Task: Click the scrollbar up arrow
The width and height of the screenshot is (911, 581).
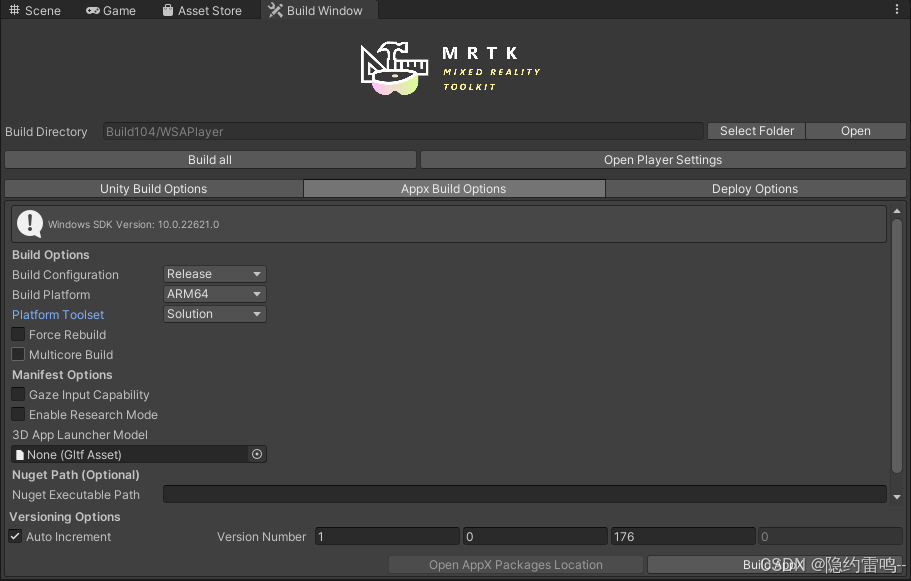Action: [x=897, y=211]
